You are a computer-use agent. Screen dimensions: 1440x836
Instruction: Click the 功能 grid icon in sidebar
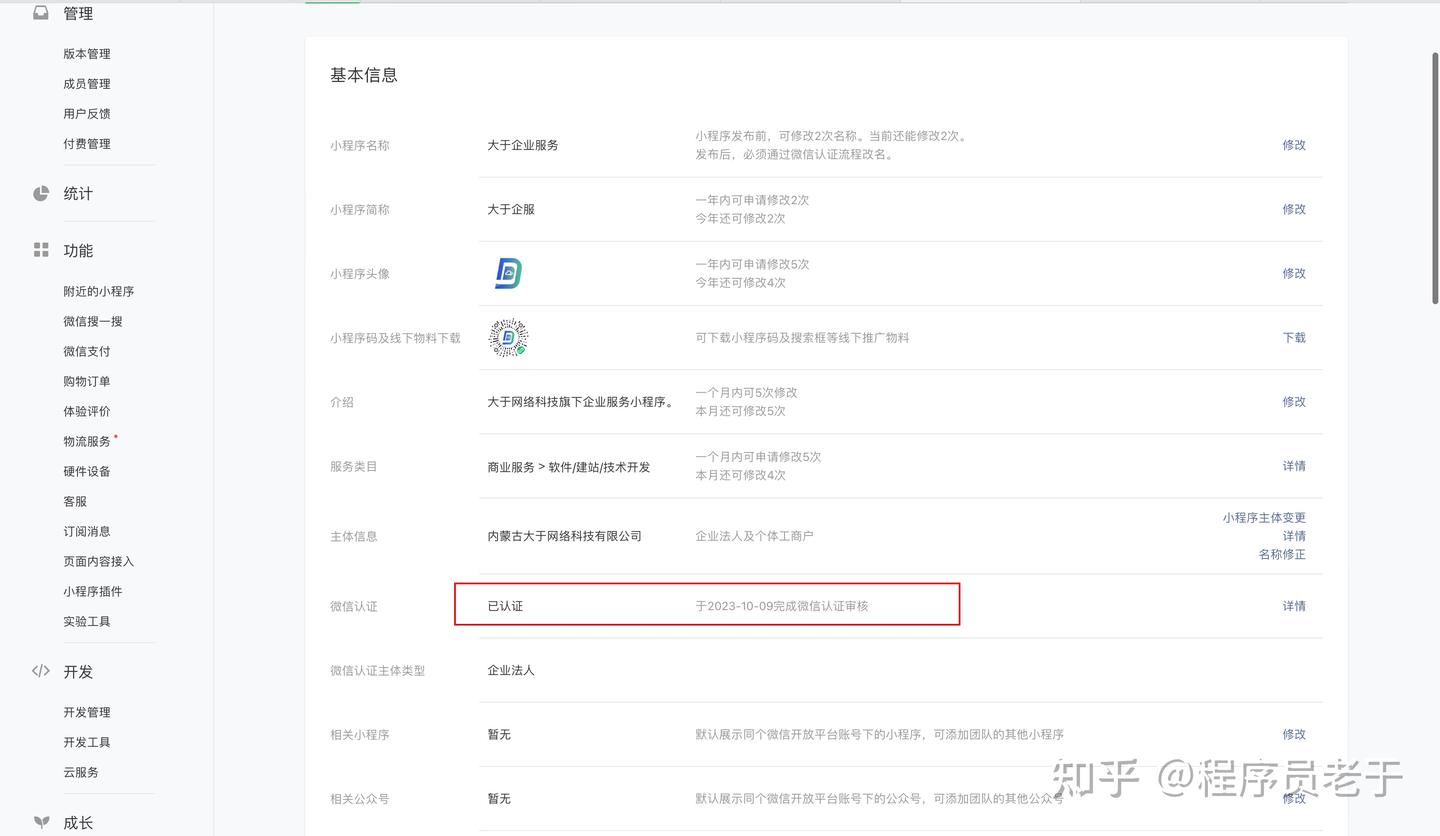pyautogui.click(x=41, y=250)
